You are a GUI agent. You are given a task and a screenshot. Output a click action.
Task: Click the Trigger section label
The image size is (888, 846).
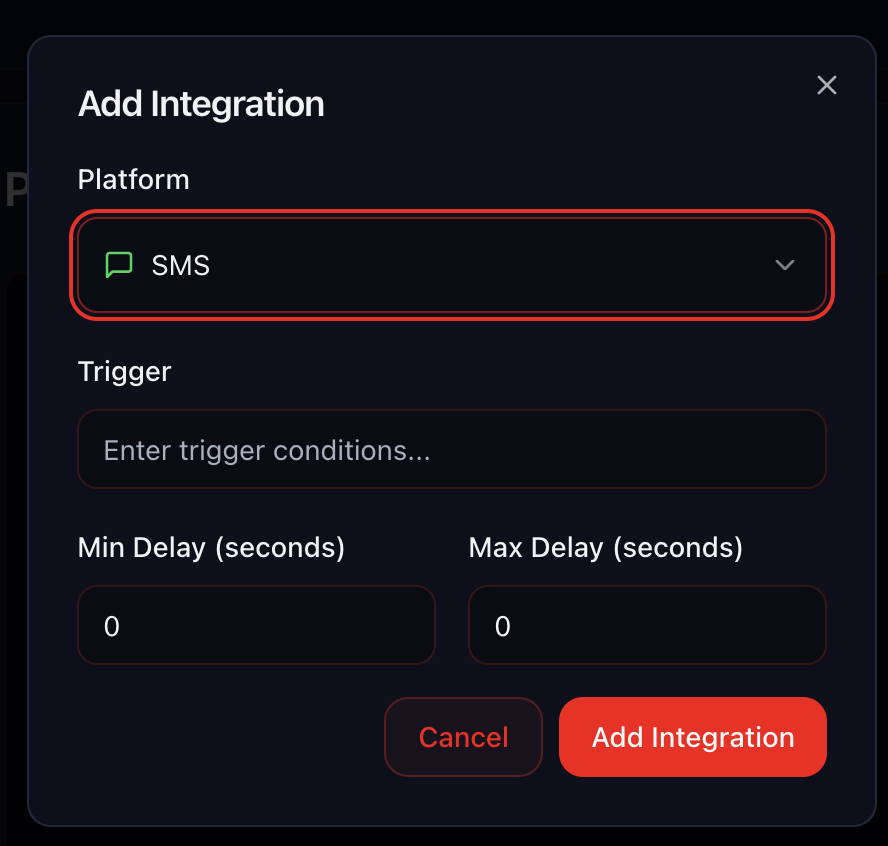(124, 371)
